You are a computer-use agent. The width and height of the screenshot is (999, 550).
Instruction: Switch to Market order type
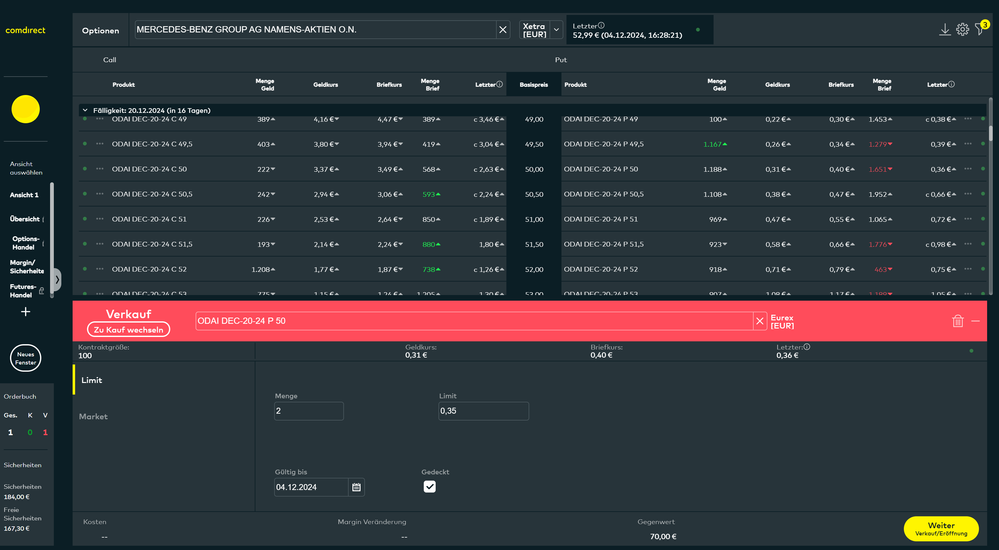coord(93,416)
